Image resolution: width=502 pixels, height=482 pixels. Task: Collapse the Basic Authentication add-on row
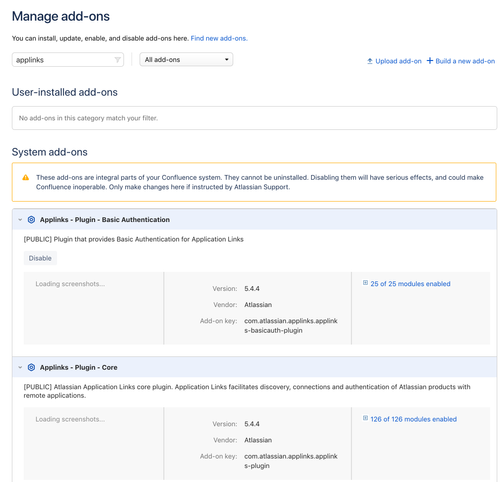(x=20, y=220)
